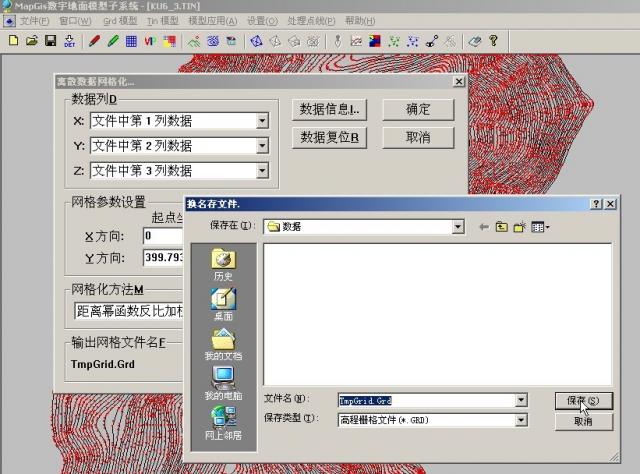Click the Open file toolbar icon
Image resolution: width=640 pixels, height=474 pixels.
[x=31, y=41]
